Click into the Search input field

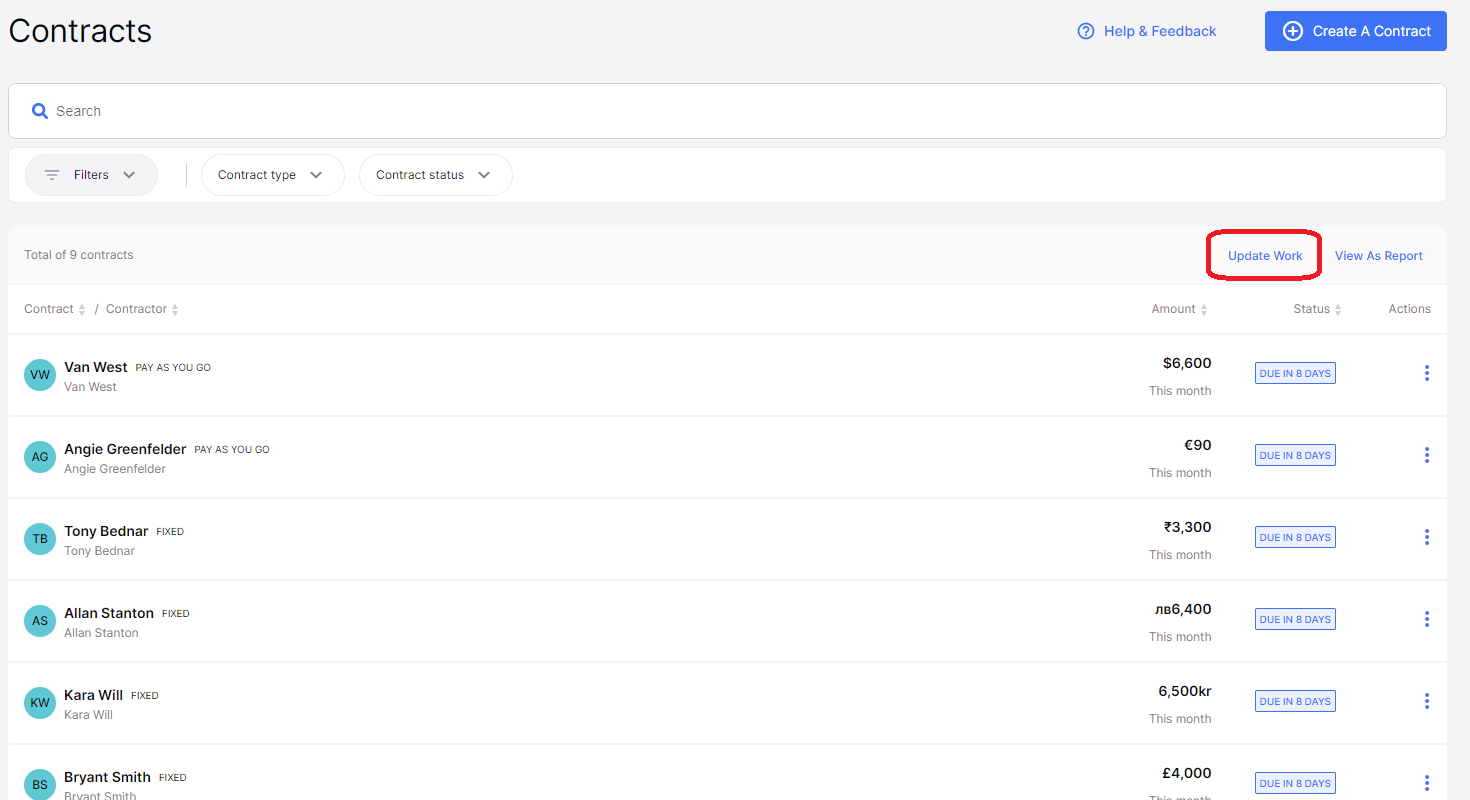(727, 111)
